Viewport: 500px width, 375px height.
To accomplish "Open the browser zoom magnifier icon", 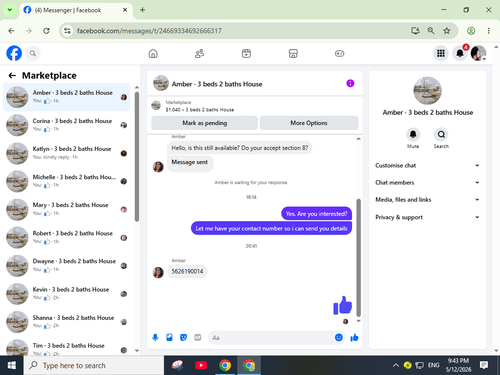I will 431,31.
